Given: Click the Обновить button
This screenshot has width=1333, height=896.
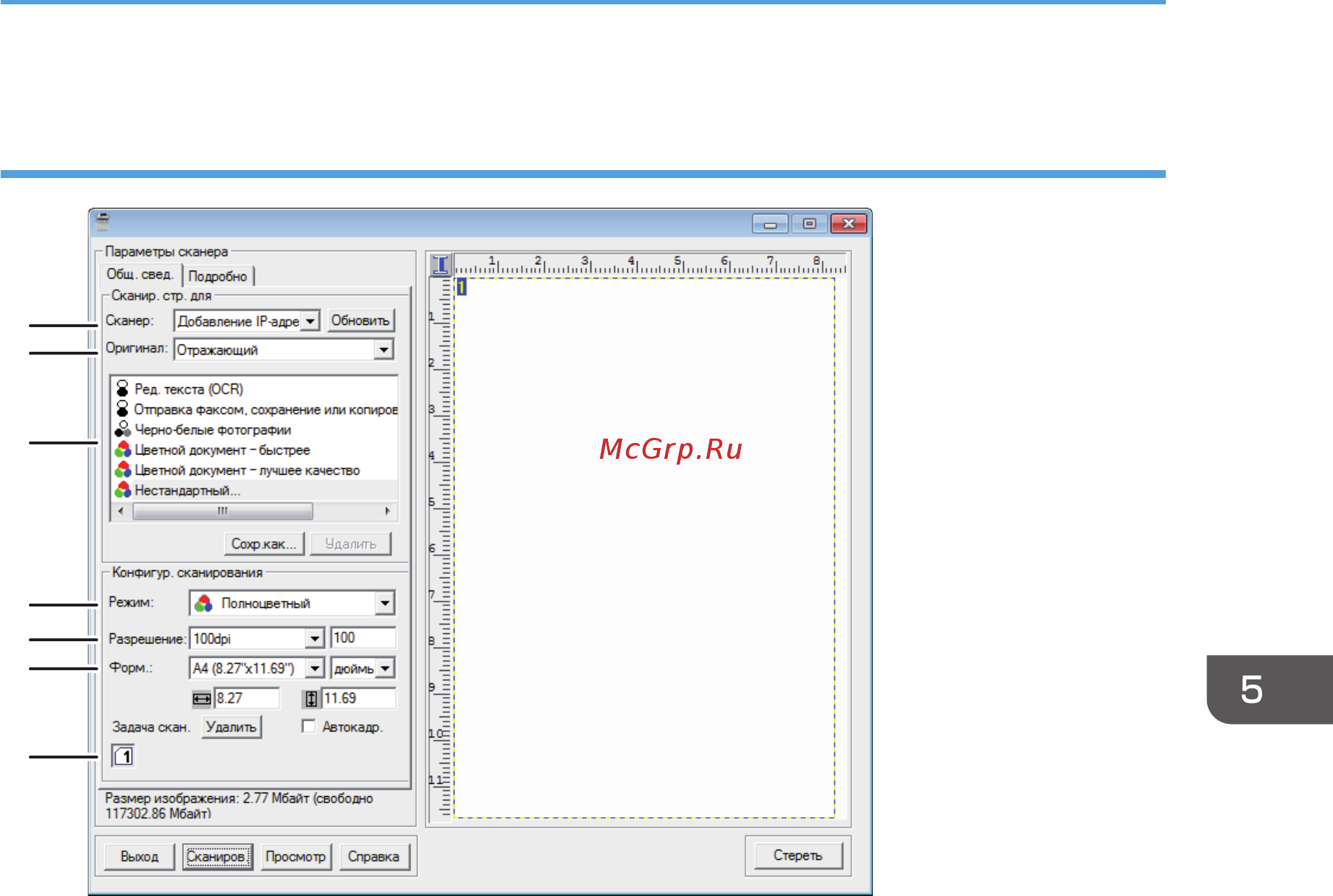Looking at the screenshot, I should [360, 321].
